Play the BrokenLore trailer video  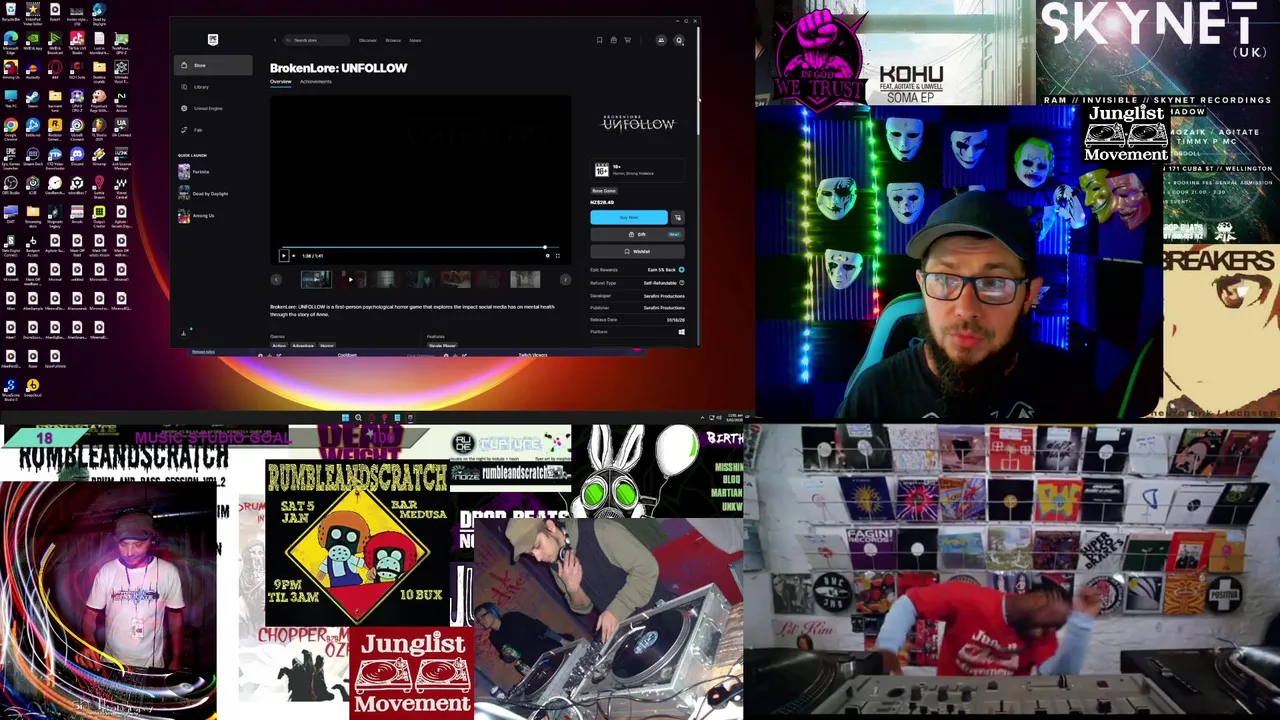tap(283, 256)
